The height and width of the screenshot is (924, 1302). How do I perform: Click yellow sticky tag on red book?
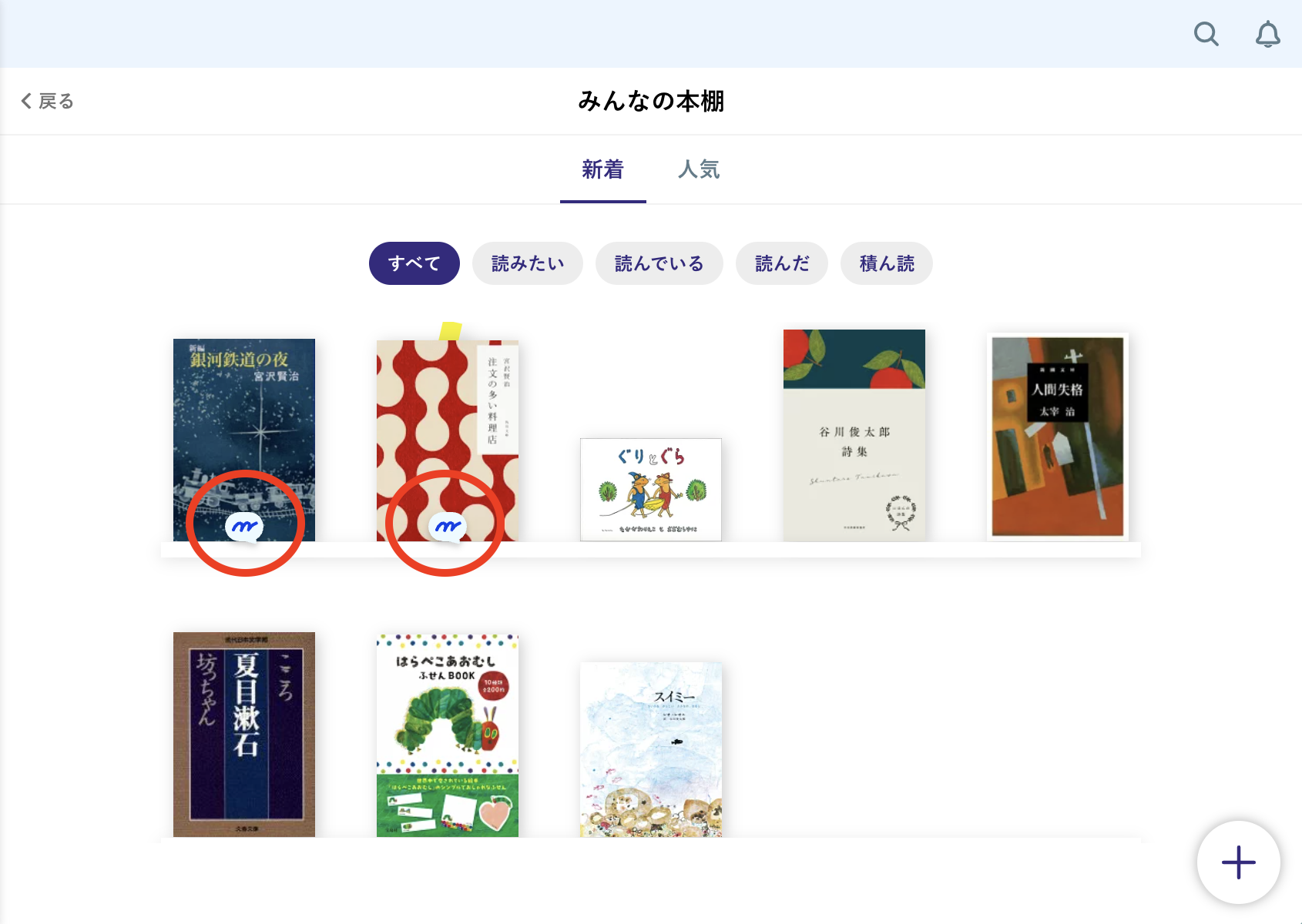[450, 331]
